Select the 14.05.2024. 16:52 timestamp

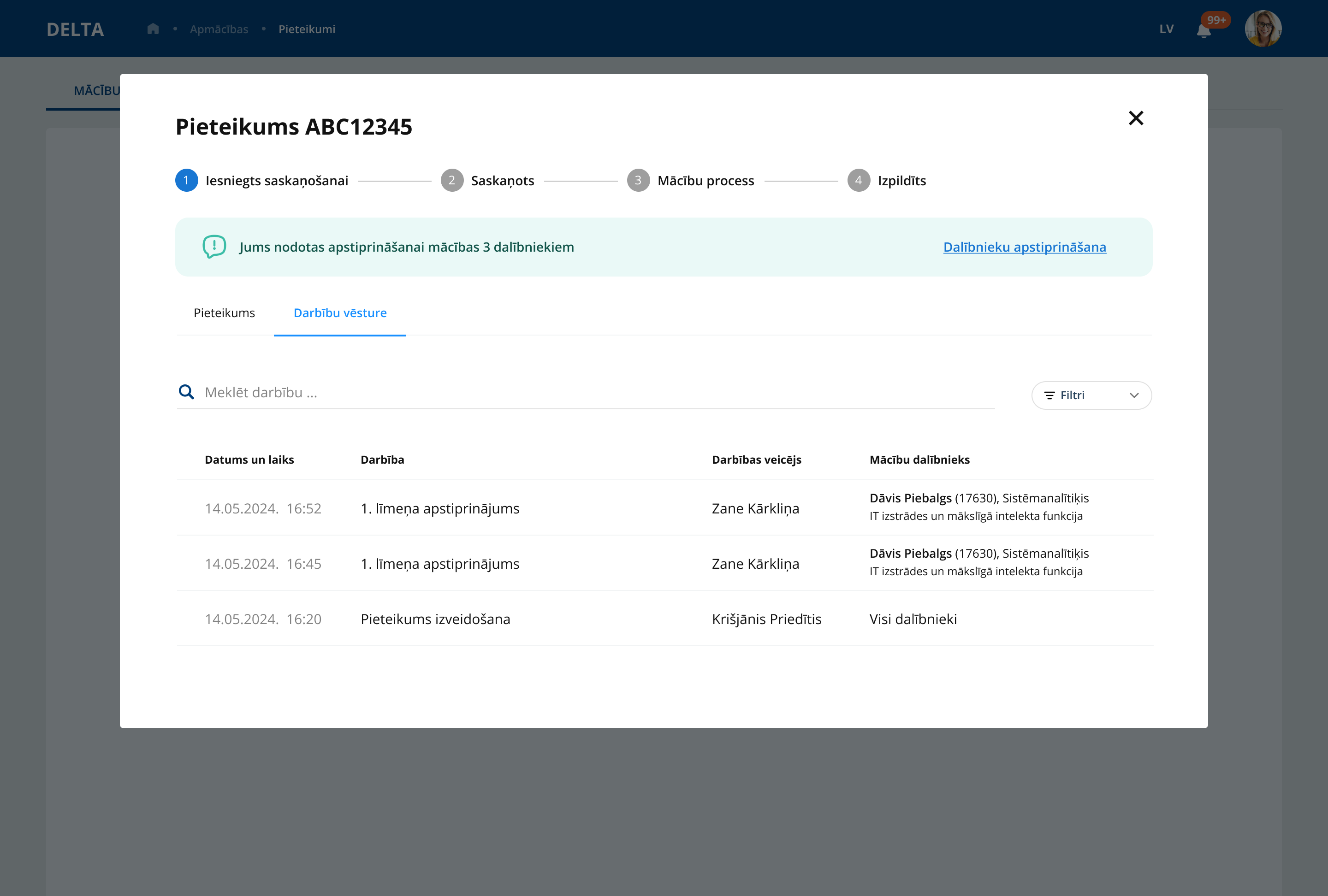pyautogui.click(x=263, y=508)
